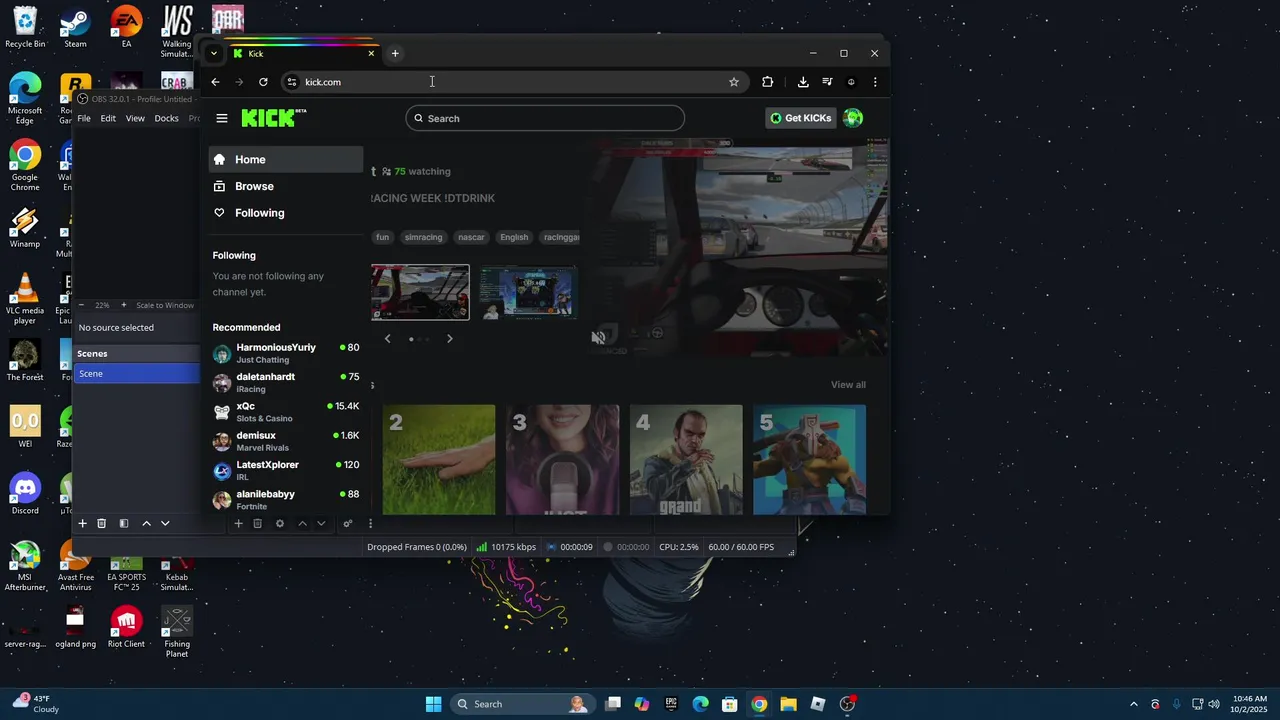Zoom in OBS preview with plus
Viewport: 1280px width, 720px height.
click(124, 305)
